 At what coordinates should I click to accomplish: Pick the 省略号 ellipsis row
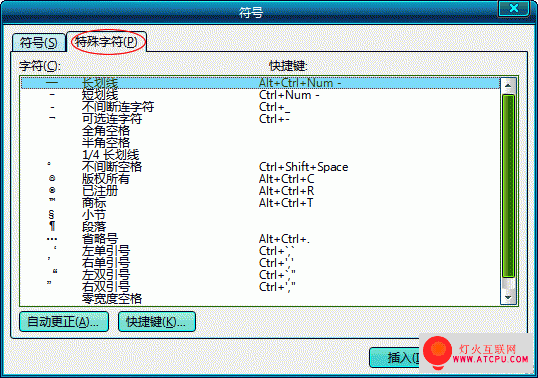coord(260,239)
